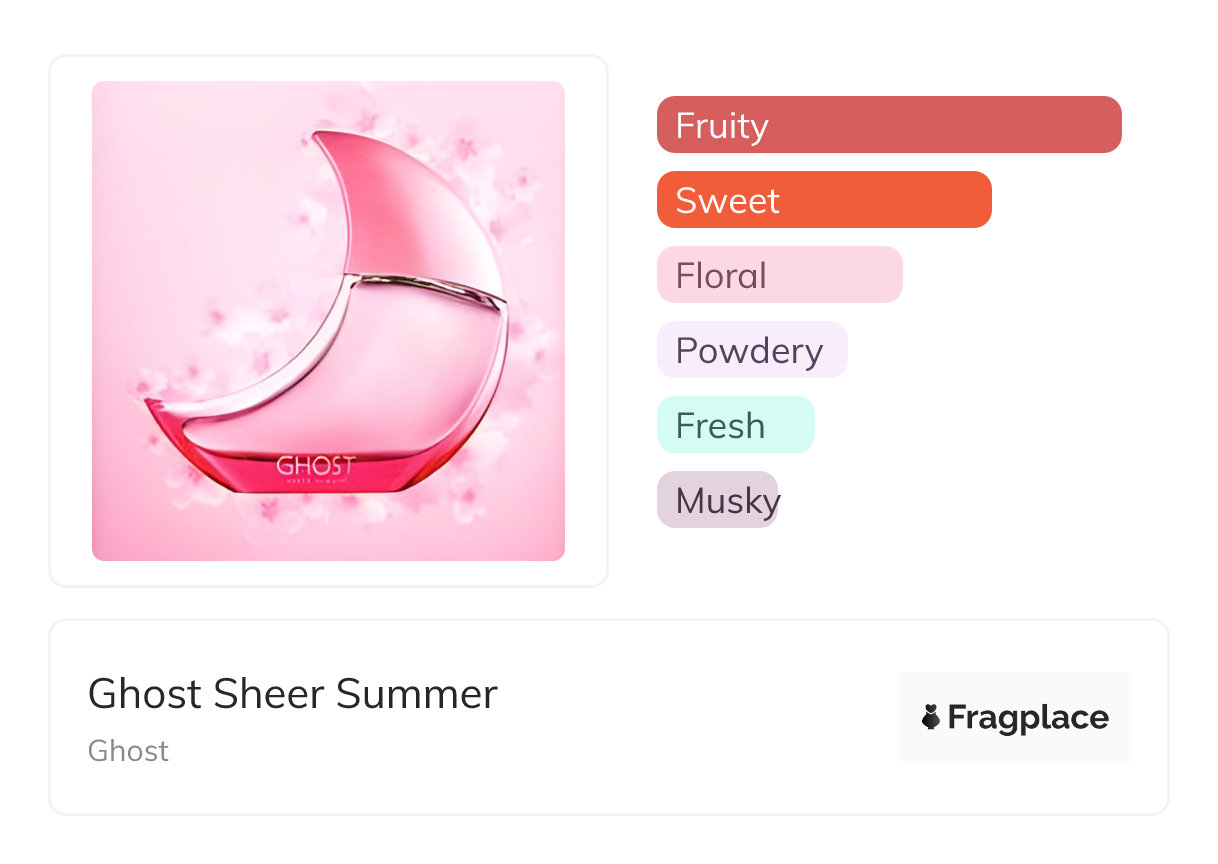Select the Fruity accord bar

tap(888, 125)
